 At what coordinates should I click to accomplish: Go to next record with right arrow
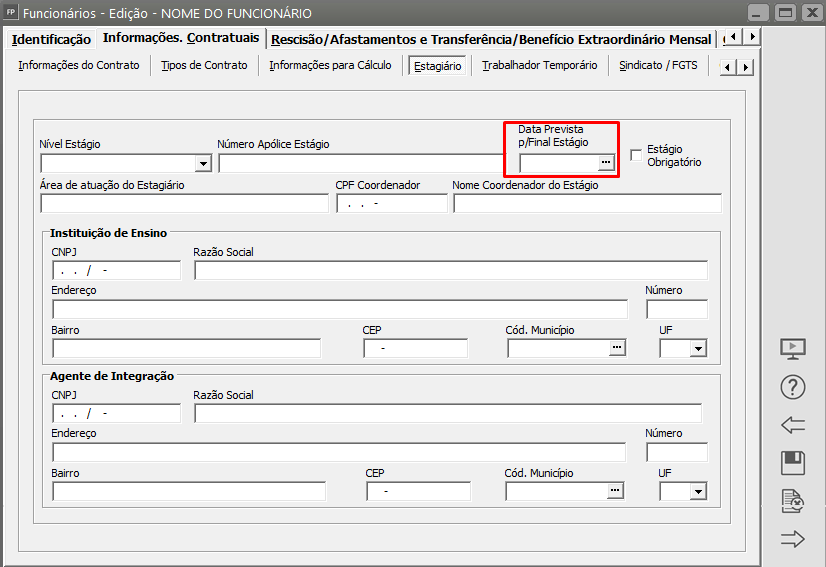793,539
